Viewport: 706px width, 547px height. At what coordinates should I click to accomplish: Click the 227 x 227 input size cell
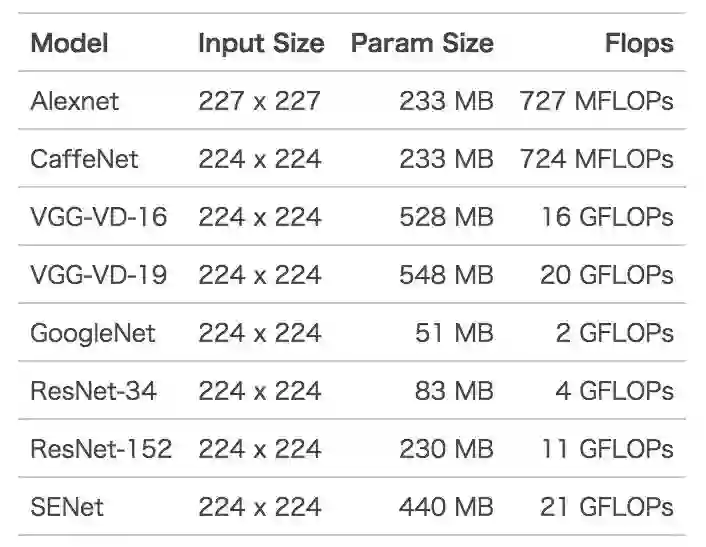[x=260, y=101]
